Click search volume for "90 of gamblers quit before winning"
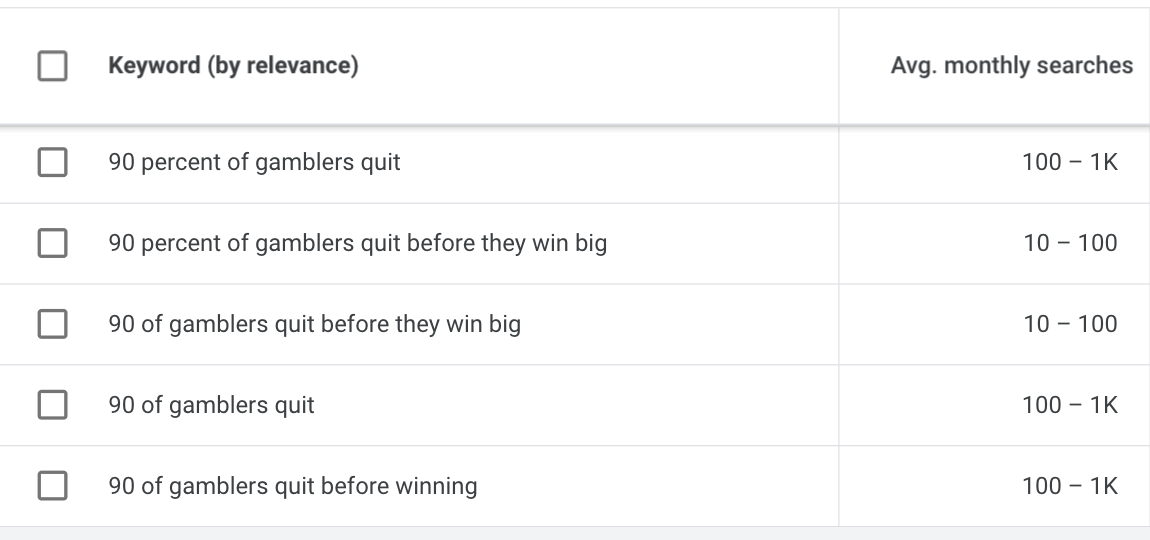The width and height of the screenshot is (1150, 540). coord(1069,487)
